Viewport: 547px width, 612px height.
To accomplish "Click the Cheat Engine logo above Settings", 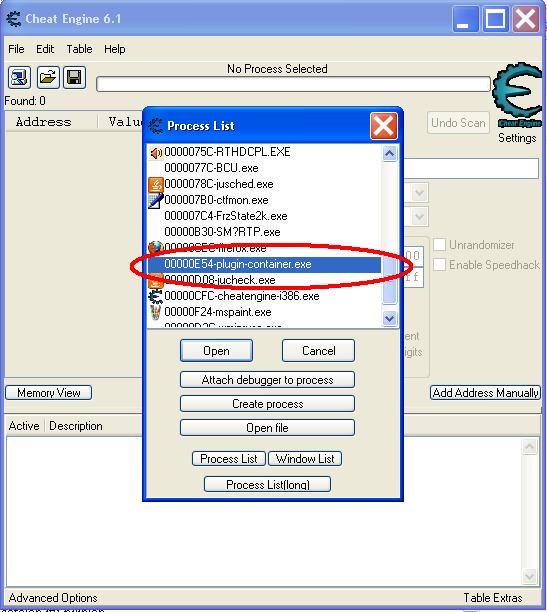I will click(518, 96).
